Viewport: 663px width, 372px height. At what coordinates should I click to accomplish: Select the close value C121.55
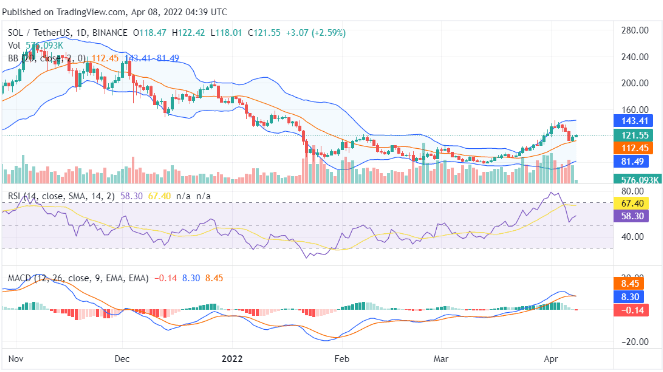tap(264, 33)
